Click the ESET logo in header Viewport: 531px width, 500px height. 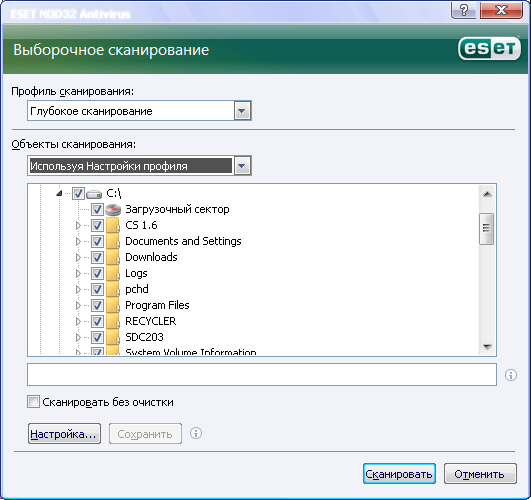click(490, 48)
